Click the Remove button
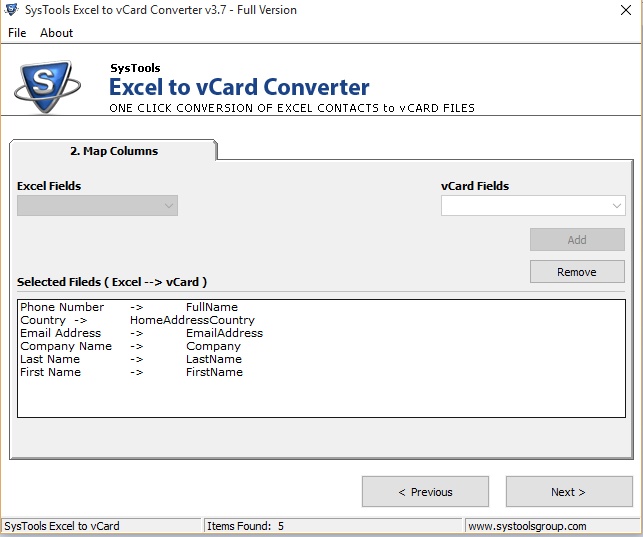The width and height of the screenshot is (643, 537). point(577,272)
